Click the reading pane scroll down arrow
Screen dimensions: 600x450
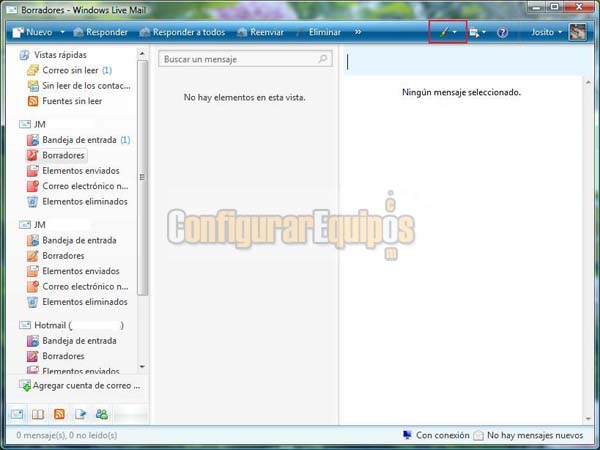pos(589,419)
